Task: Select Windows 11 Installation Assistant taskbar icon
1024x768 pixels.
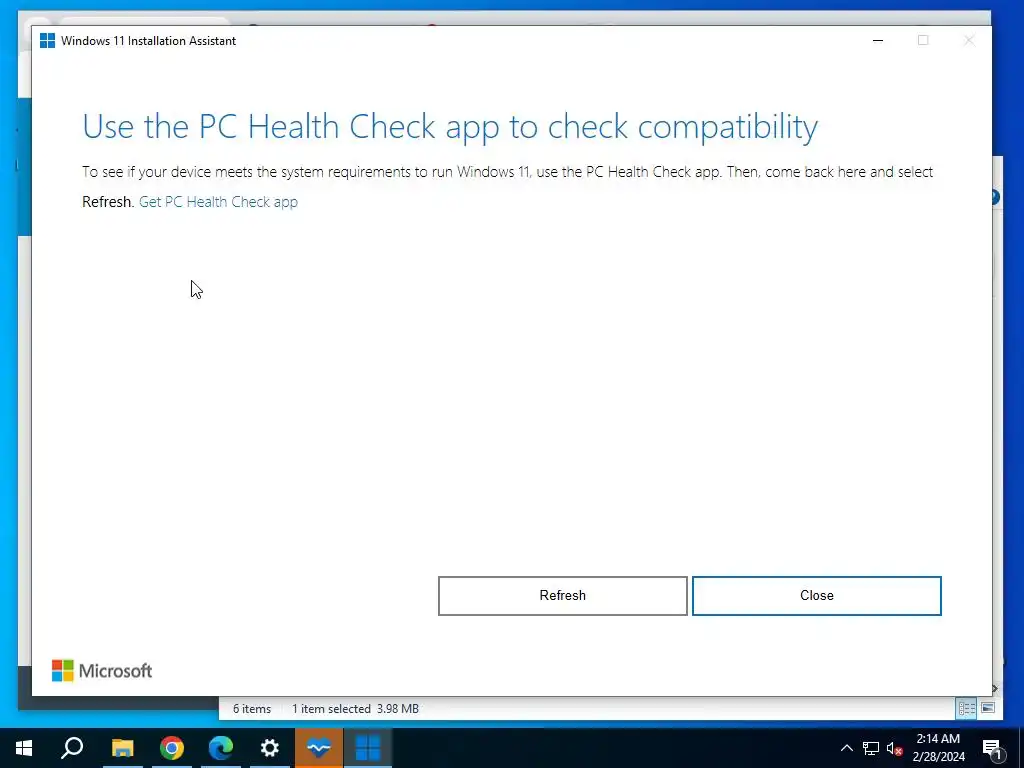Action: click(368, 748)
